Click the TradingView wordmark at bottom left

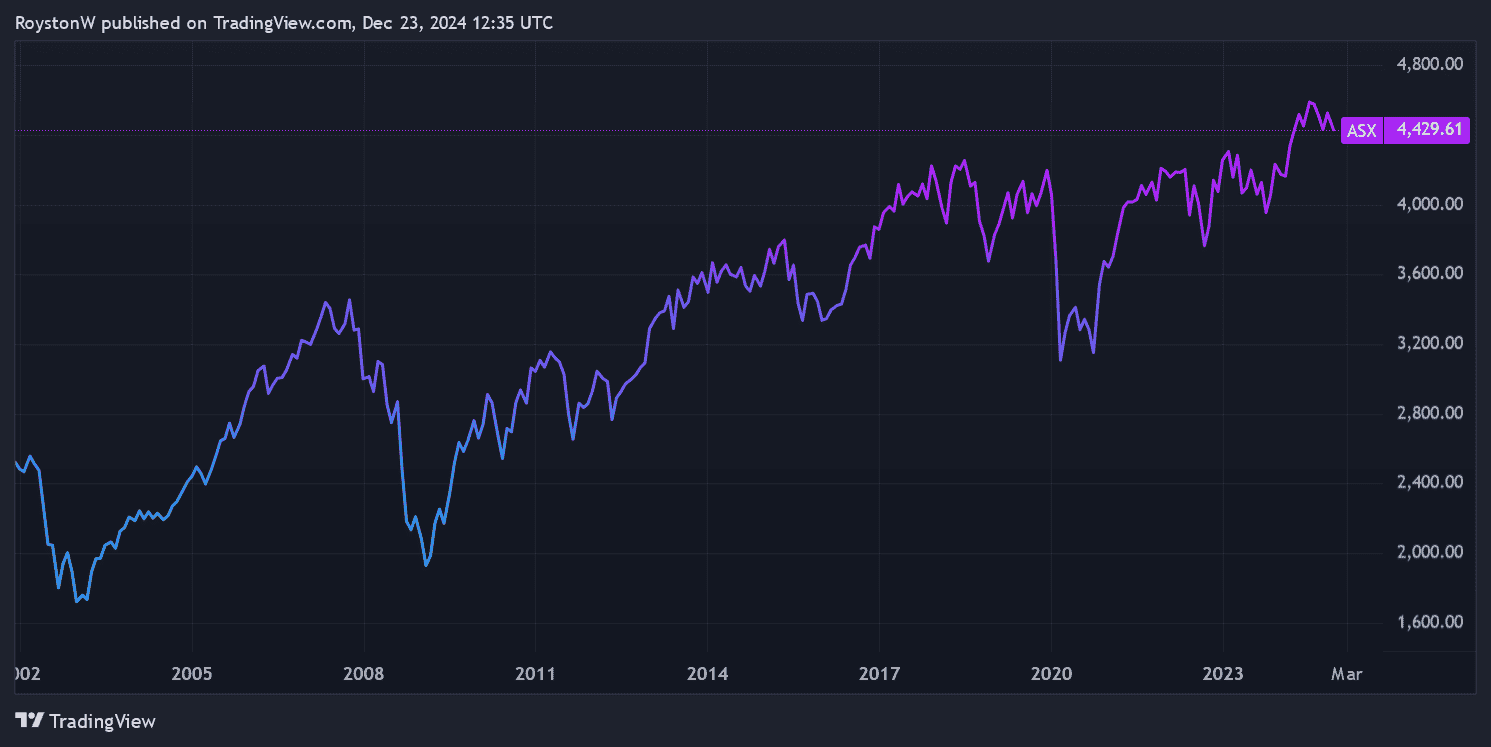pos(101,721)
